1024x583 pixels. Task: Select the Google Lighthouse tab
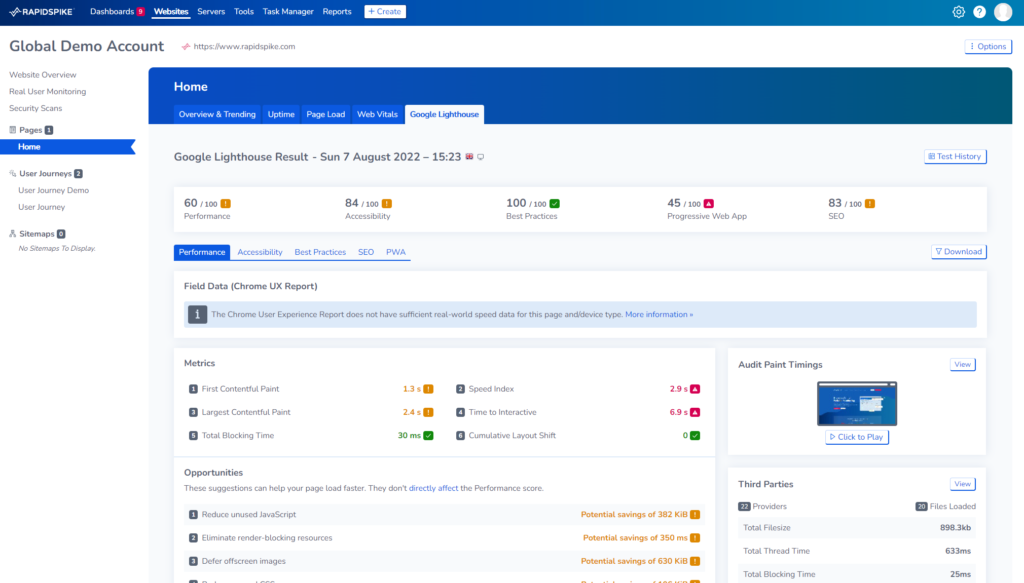(x=444, y=114)
